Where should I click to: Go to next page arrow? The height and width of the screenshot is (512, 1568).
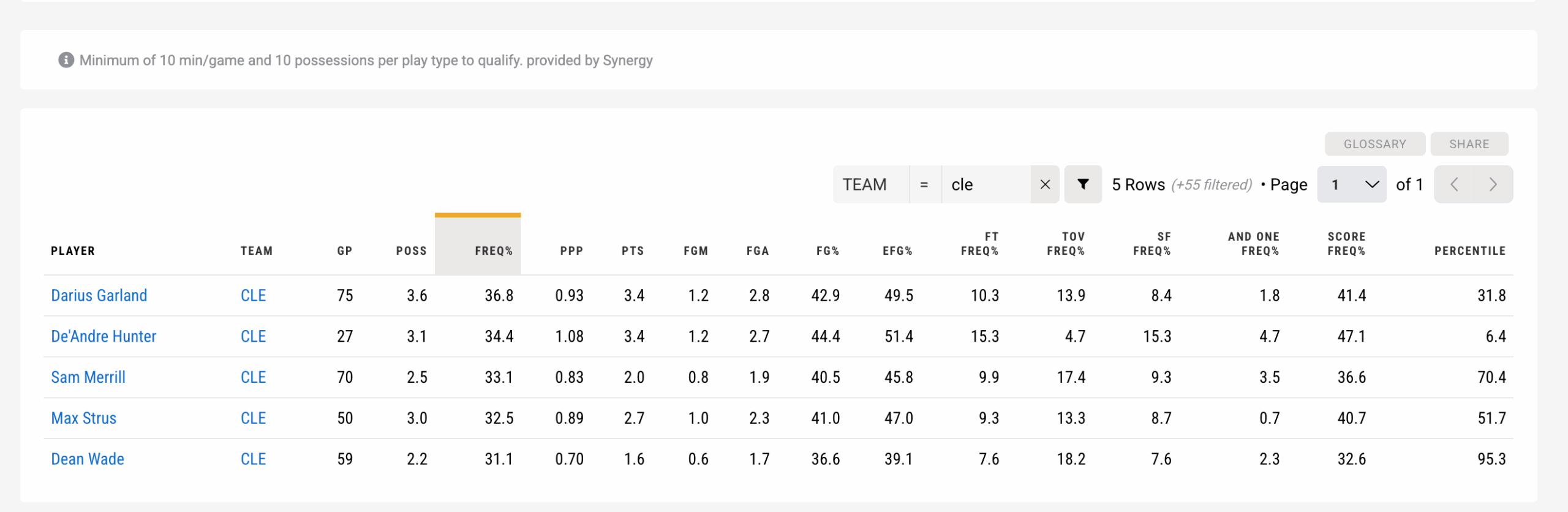point(1493,184)
